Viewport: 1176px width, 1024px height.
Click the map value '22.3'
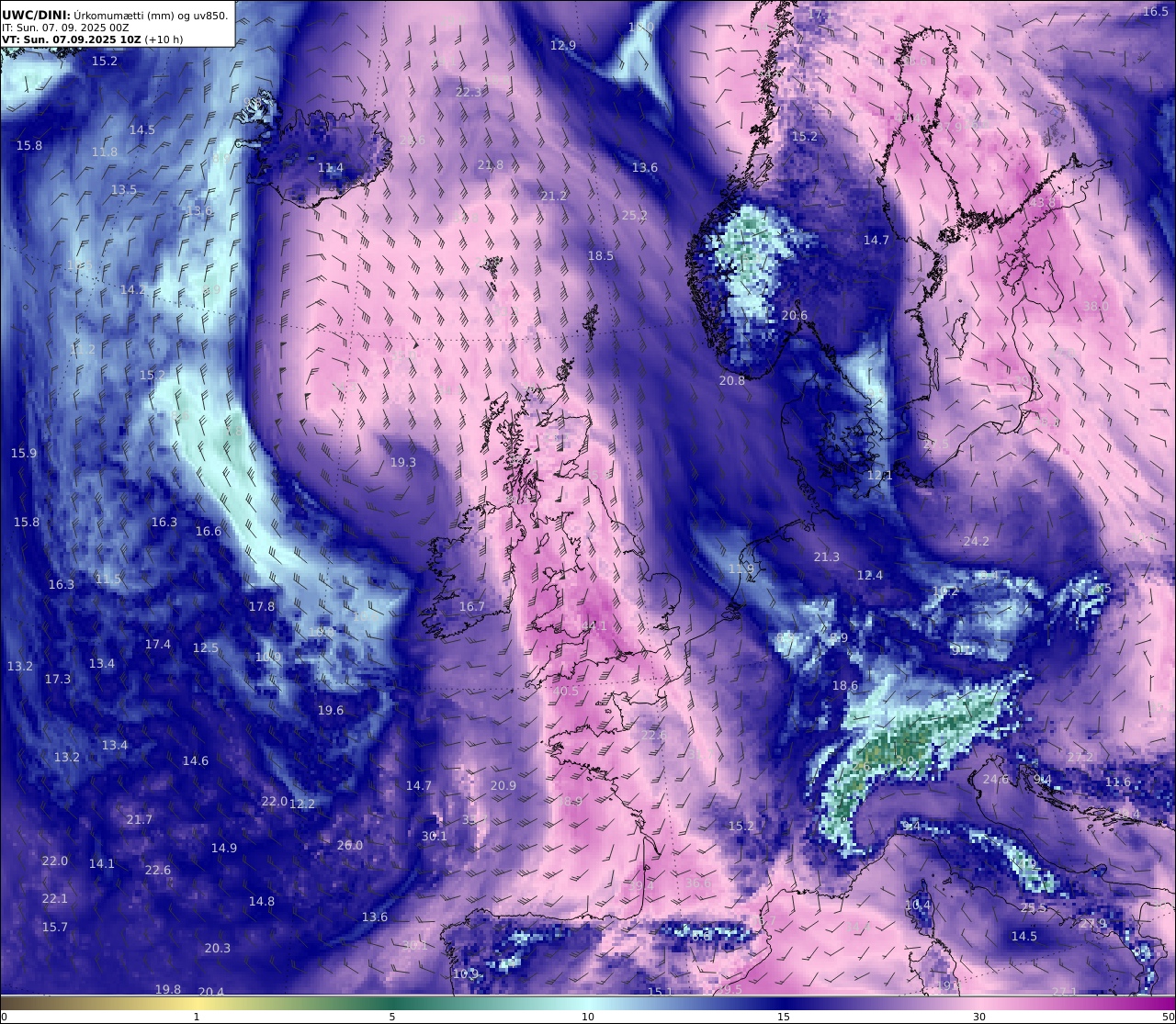coord(469,92)
